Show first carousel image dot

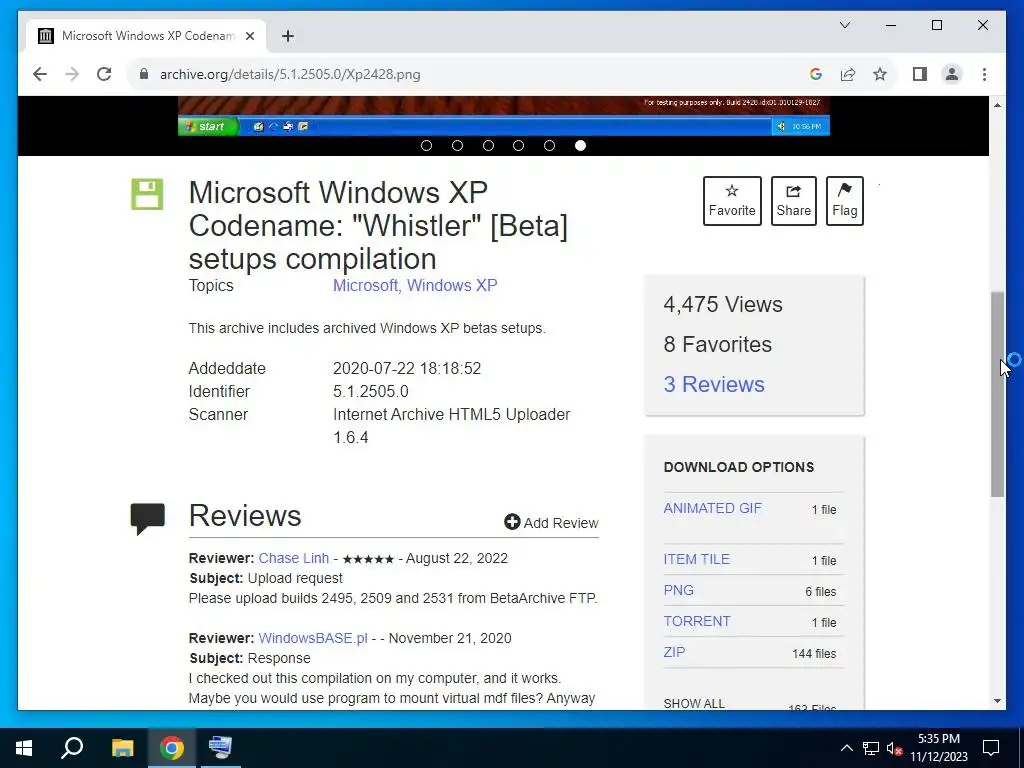click(x=426, y=146)
